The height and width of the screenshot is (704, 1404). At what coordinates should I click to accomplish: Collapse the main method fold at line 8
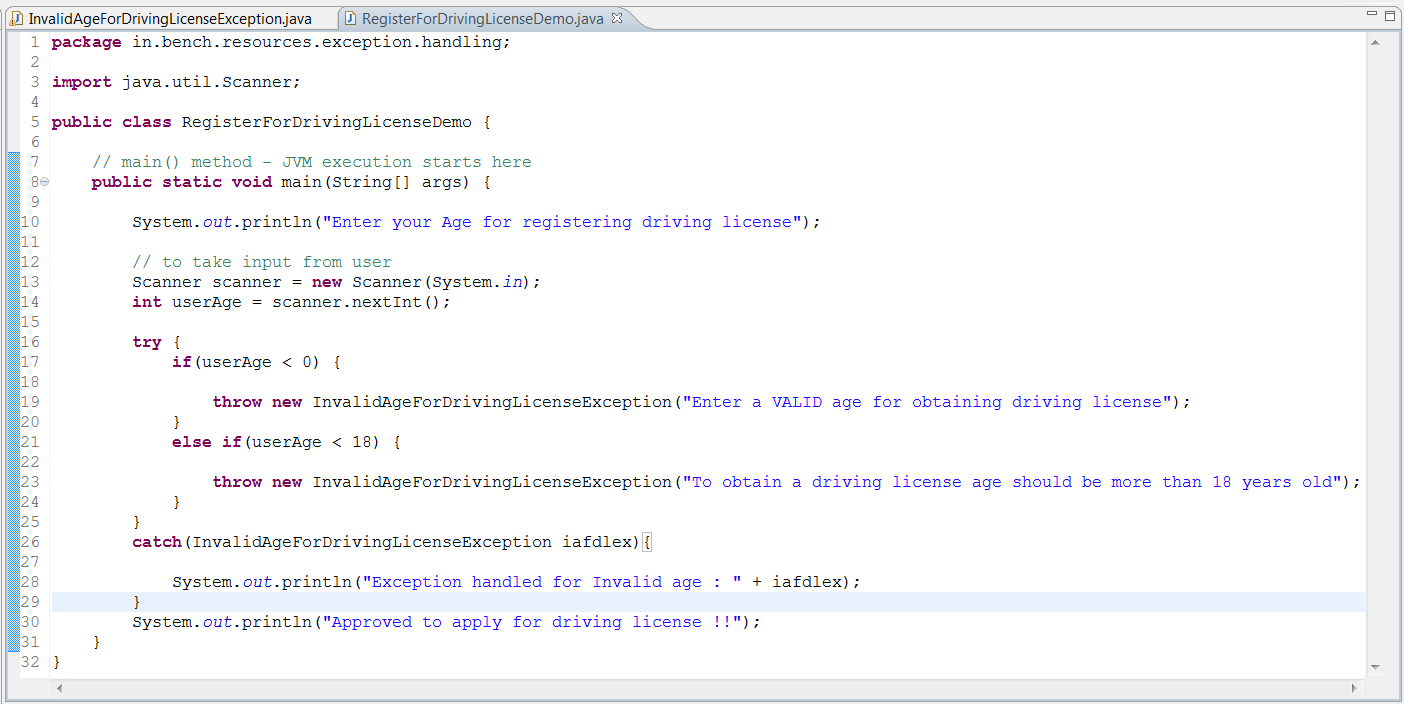[x=43, y=181]
